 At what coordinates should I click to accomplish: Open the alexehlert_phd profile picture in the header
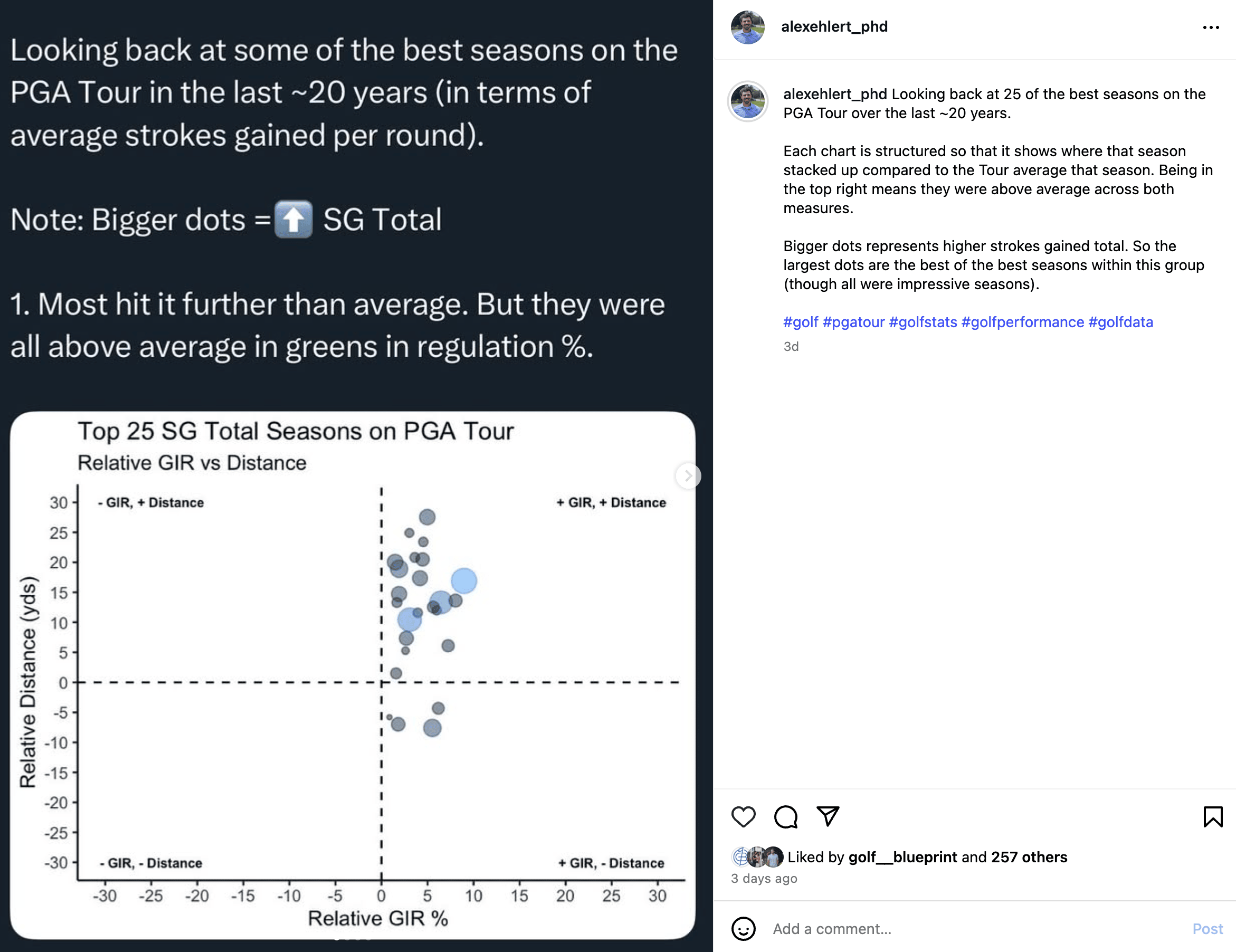(x=748, y=27)
